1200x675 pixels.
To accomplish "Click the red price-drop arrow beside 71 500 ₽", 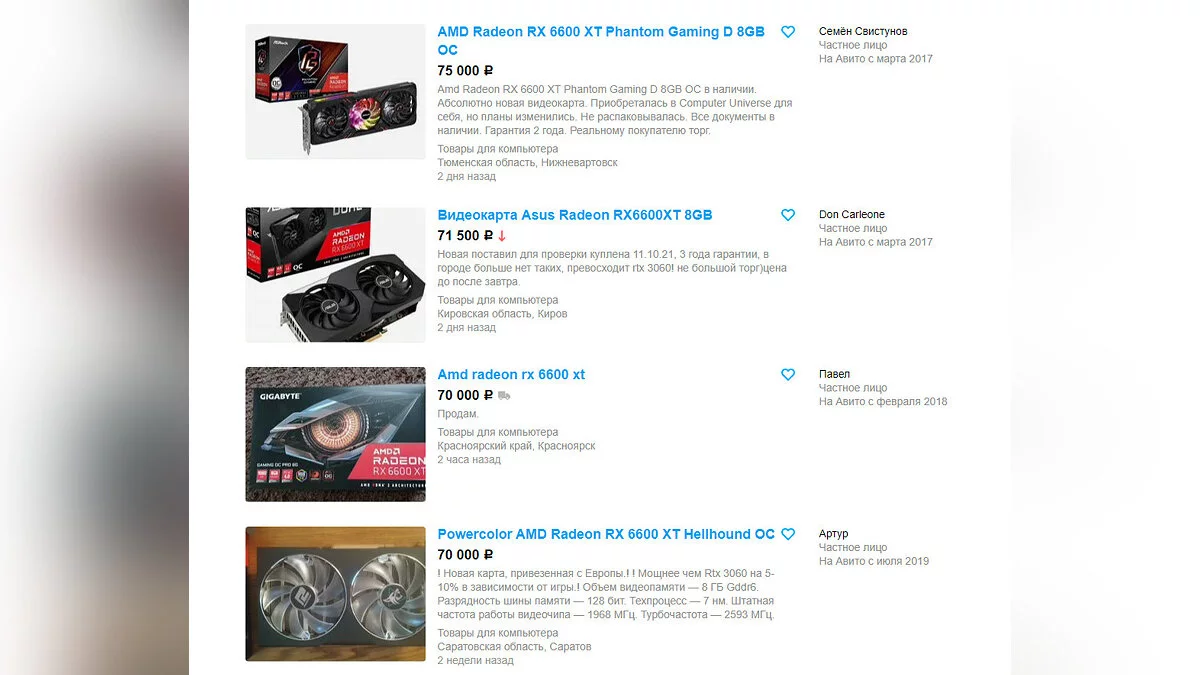I will [502, 236].
